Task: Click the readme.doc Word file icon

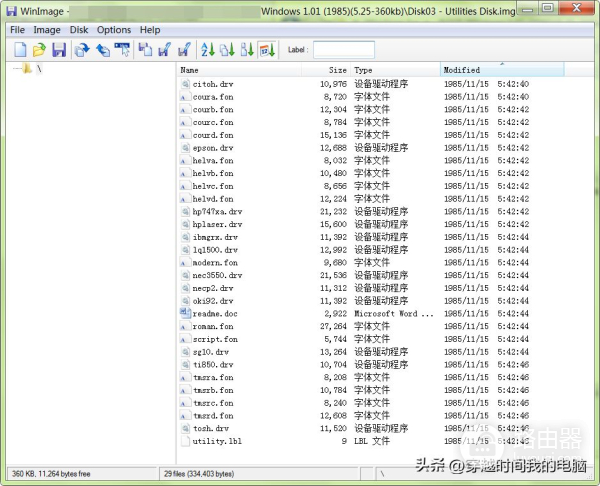Action: 185,313
